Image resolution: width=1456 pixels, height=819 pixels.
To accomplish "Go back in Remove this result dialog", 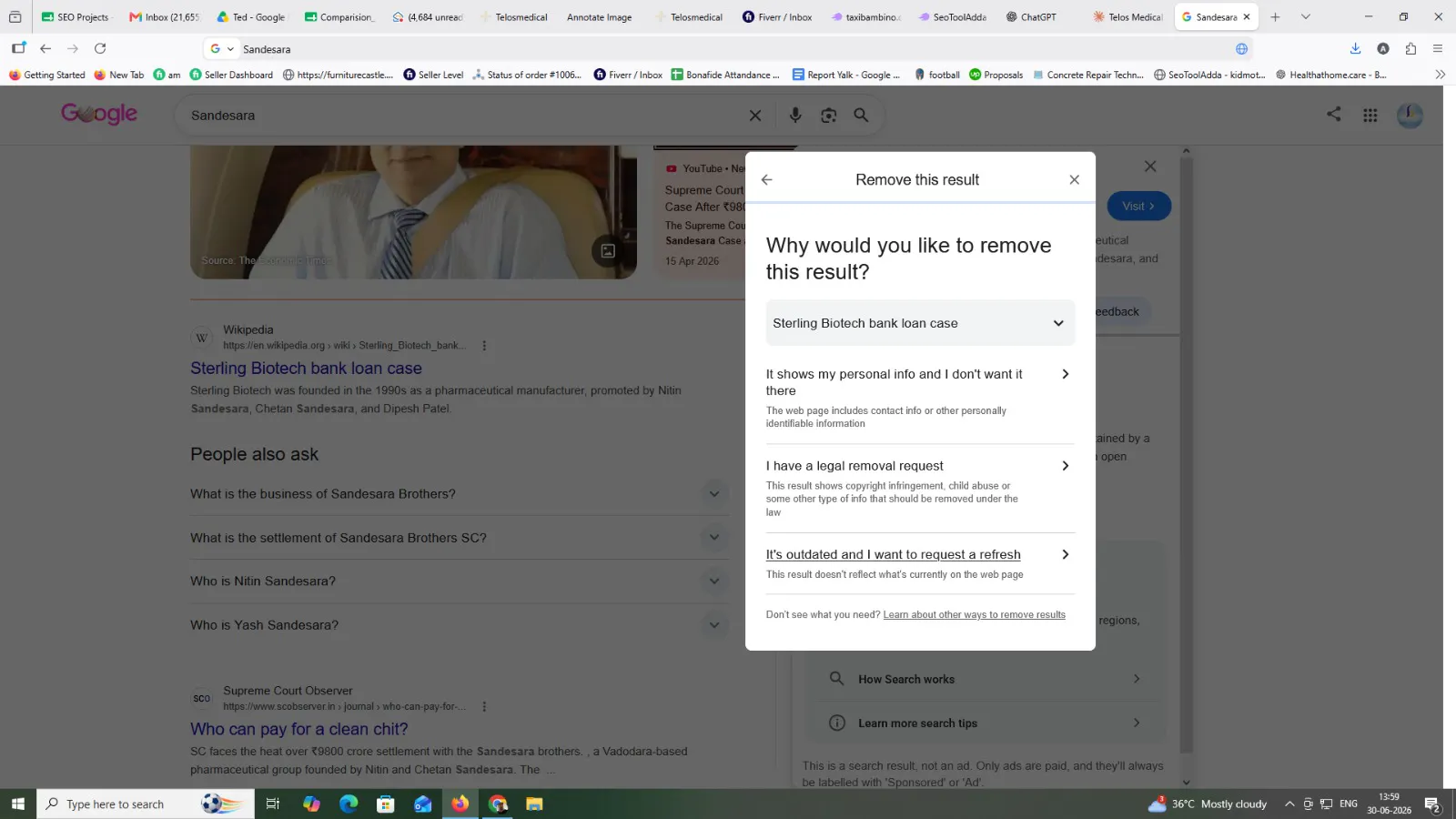I will pyautogui.click(x=766, y=180).
